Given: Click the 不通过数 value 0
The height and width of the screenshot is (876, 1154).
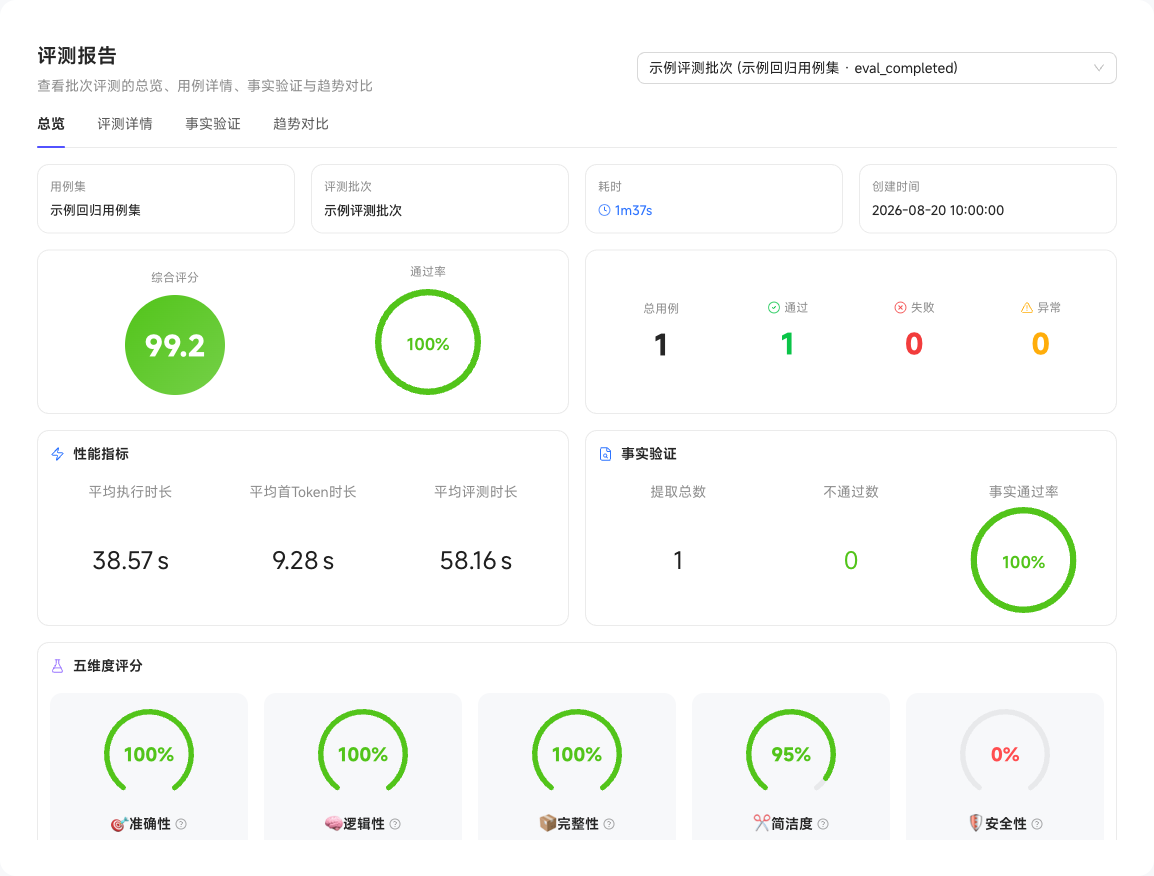Looking at the screenshot, I should [851, 561].
